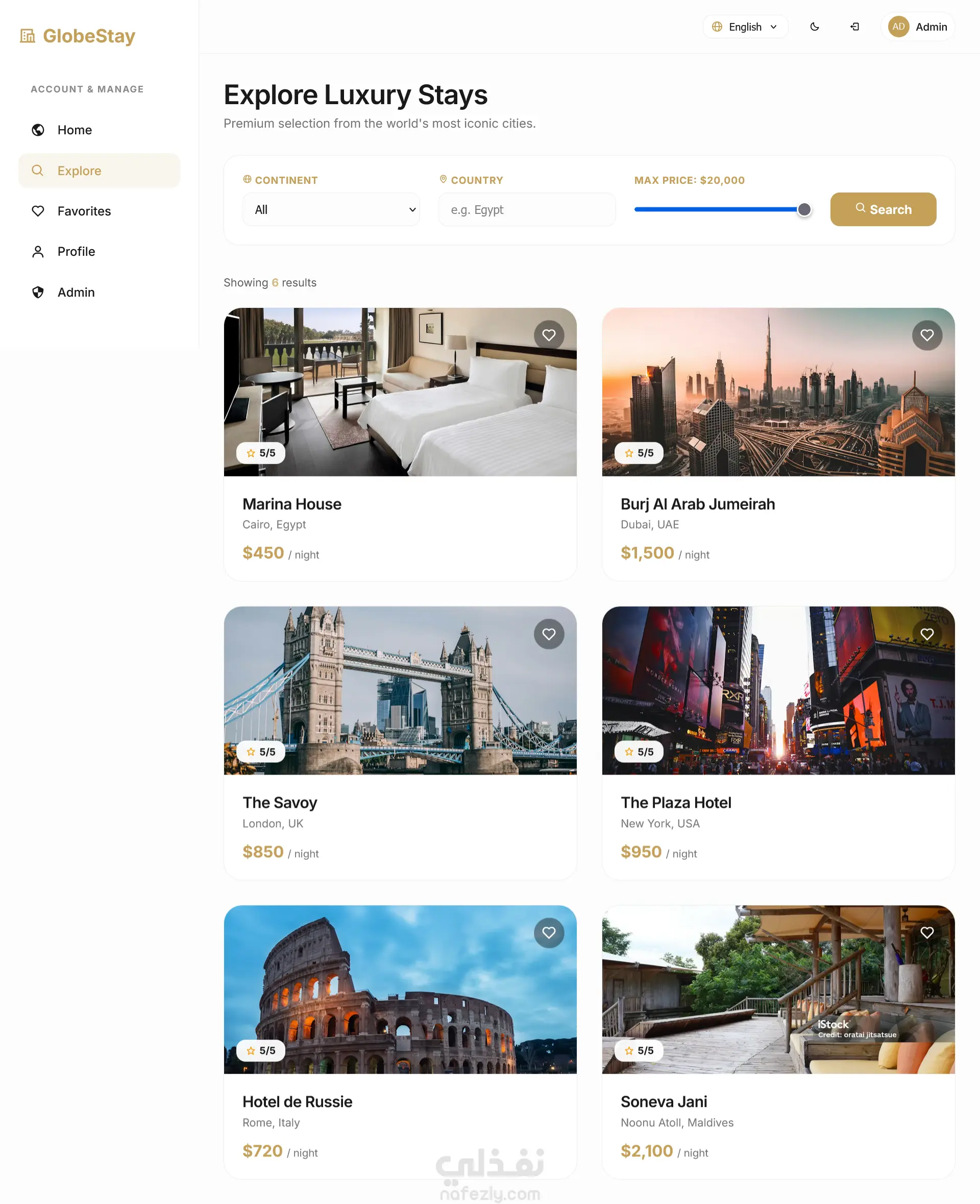Screen dimensions: 980x1204
Task: Toggle dark mode with the moon icon
Action: point(815,27)
